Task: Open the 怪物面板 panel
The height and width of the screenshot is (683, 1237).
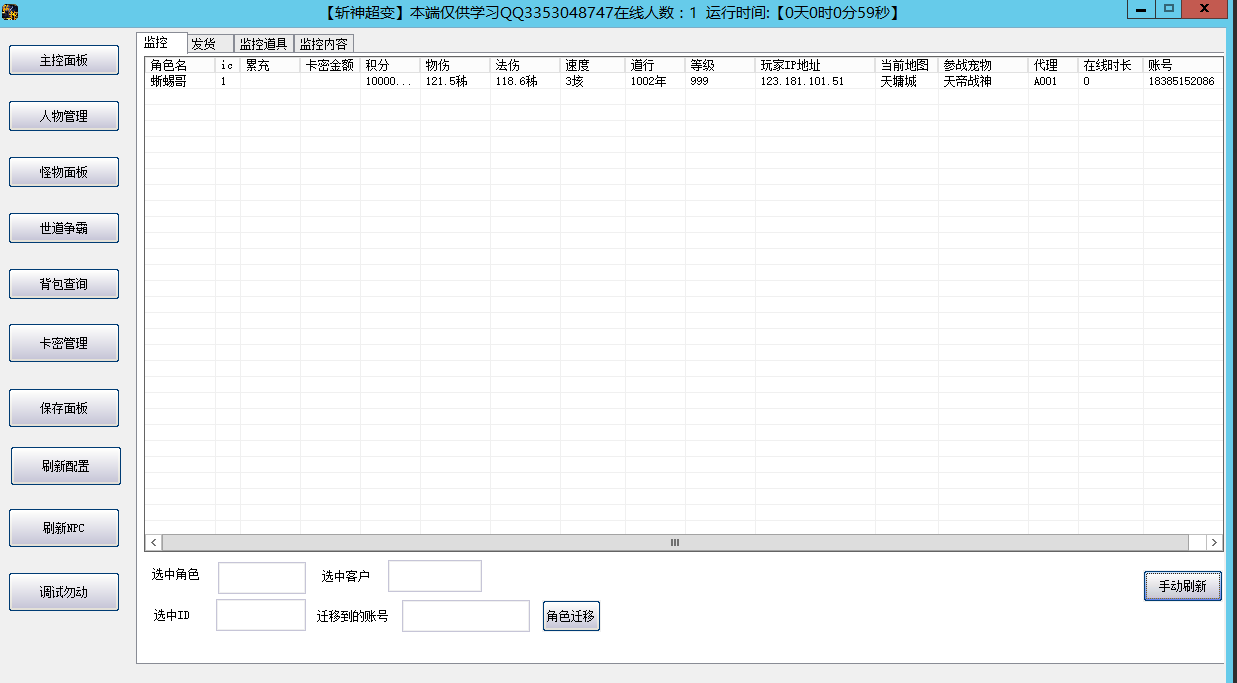Action: click(64, 172)
